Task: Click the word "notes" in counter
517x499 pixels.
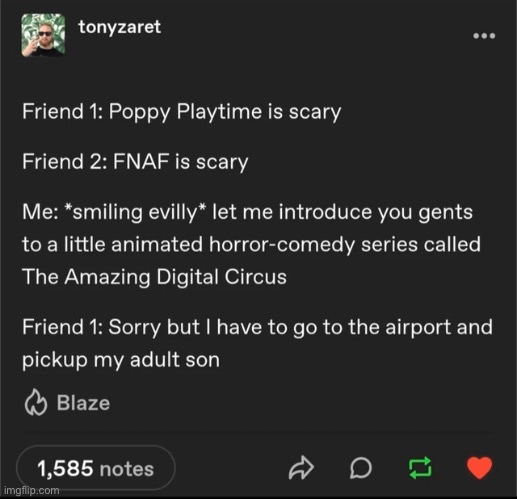Action: pyautogui.click(x=127, y=469)
